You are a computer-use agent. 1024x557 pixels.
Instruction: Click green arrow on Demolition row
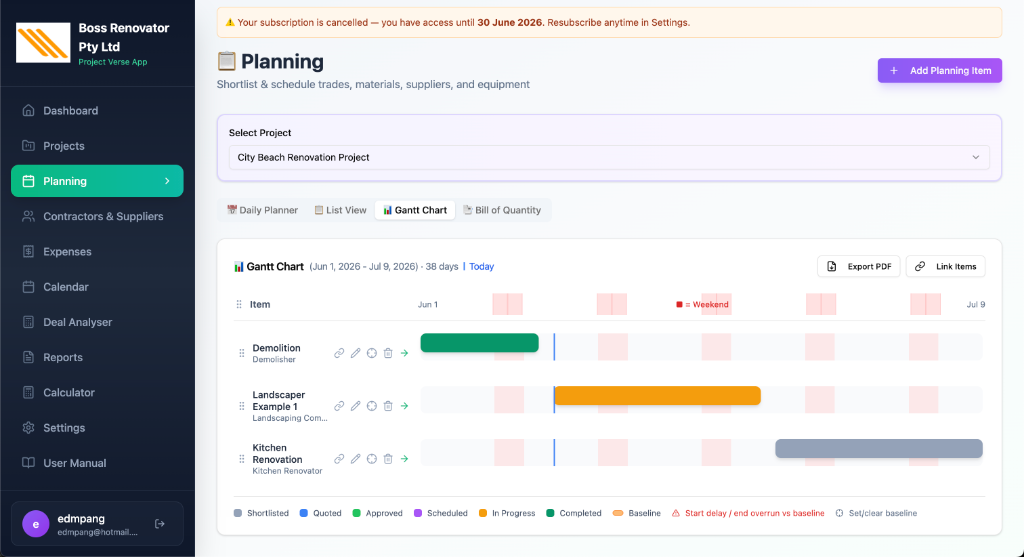[x=404, y=353]
